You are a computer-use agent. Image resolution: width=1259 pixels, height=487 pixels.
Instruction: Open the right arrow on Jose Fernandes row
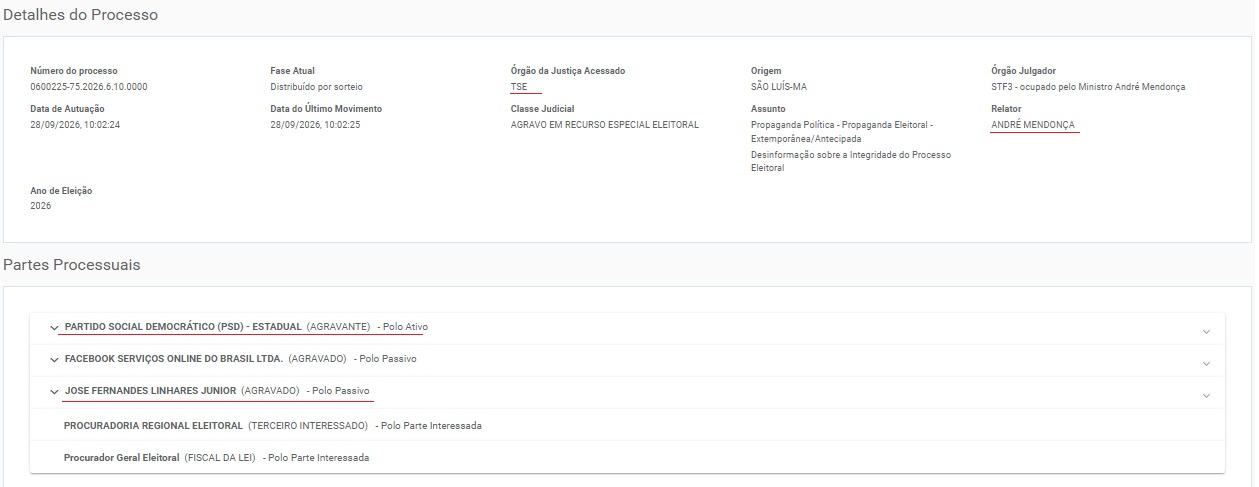(x=1206, y=395)
